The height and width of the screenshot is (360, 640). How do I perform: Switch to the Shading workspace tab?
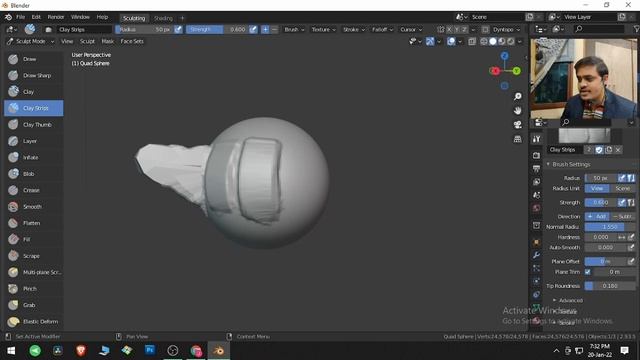[x=163, y=18]
